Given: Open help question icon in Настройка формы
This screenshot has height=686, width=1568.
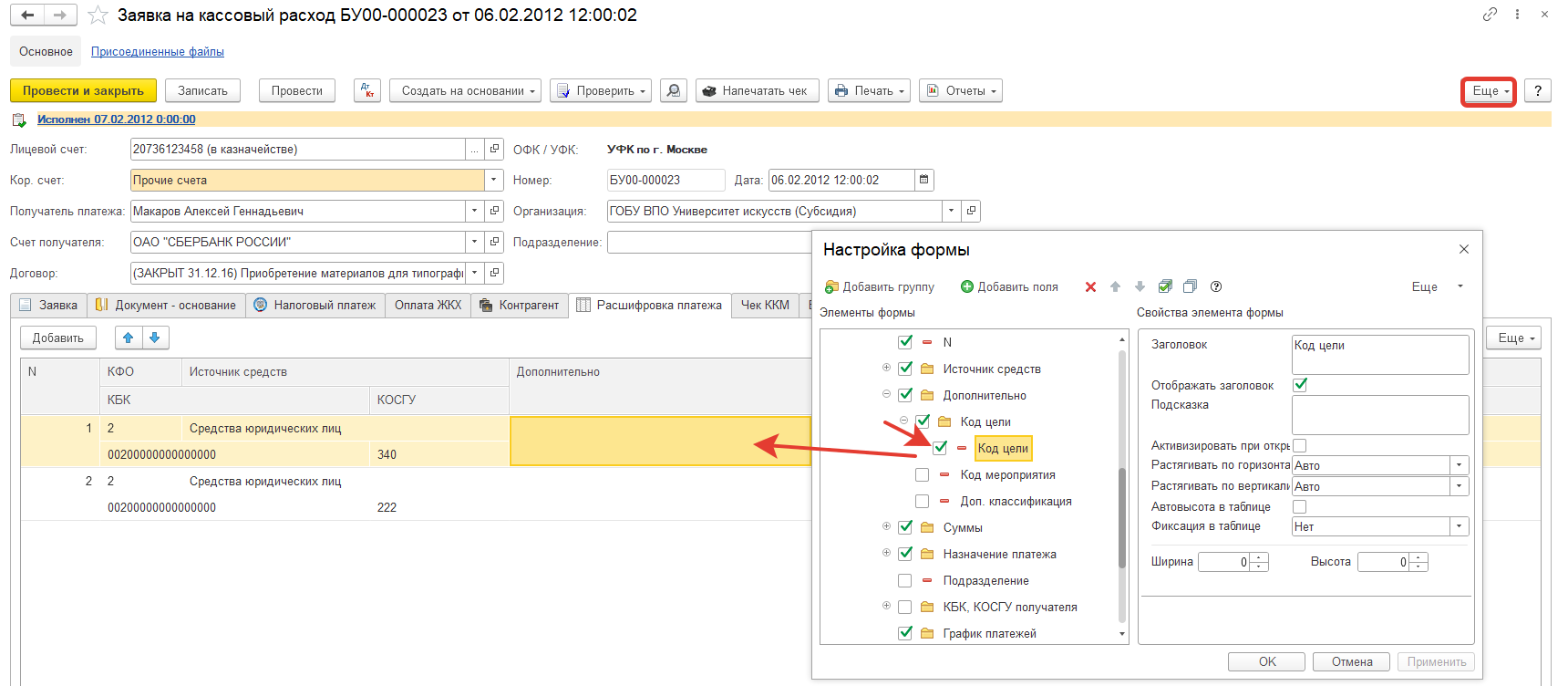Looking at the screenshot, I should (x=1216, y=286).
